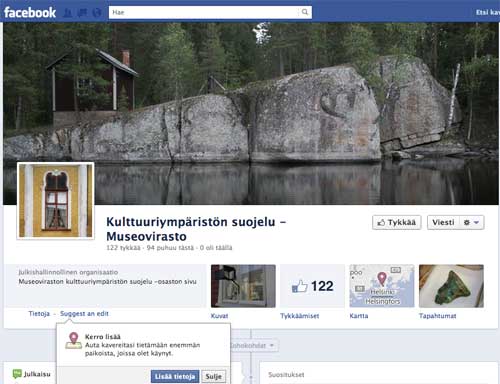The width and height of the screenshot is (500, 384).
Task: Click the Sulje close button
Action: [214, 376]
